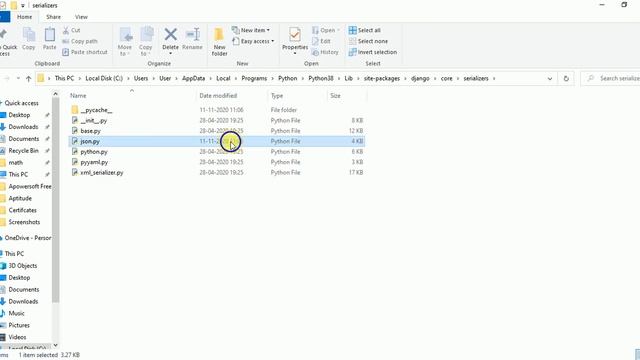Open the Move to menu

[125, 41]
